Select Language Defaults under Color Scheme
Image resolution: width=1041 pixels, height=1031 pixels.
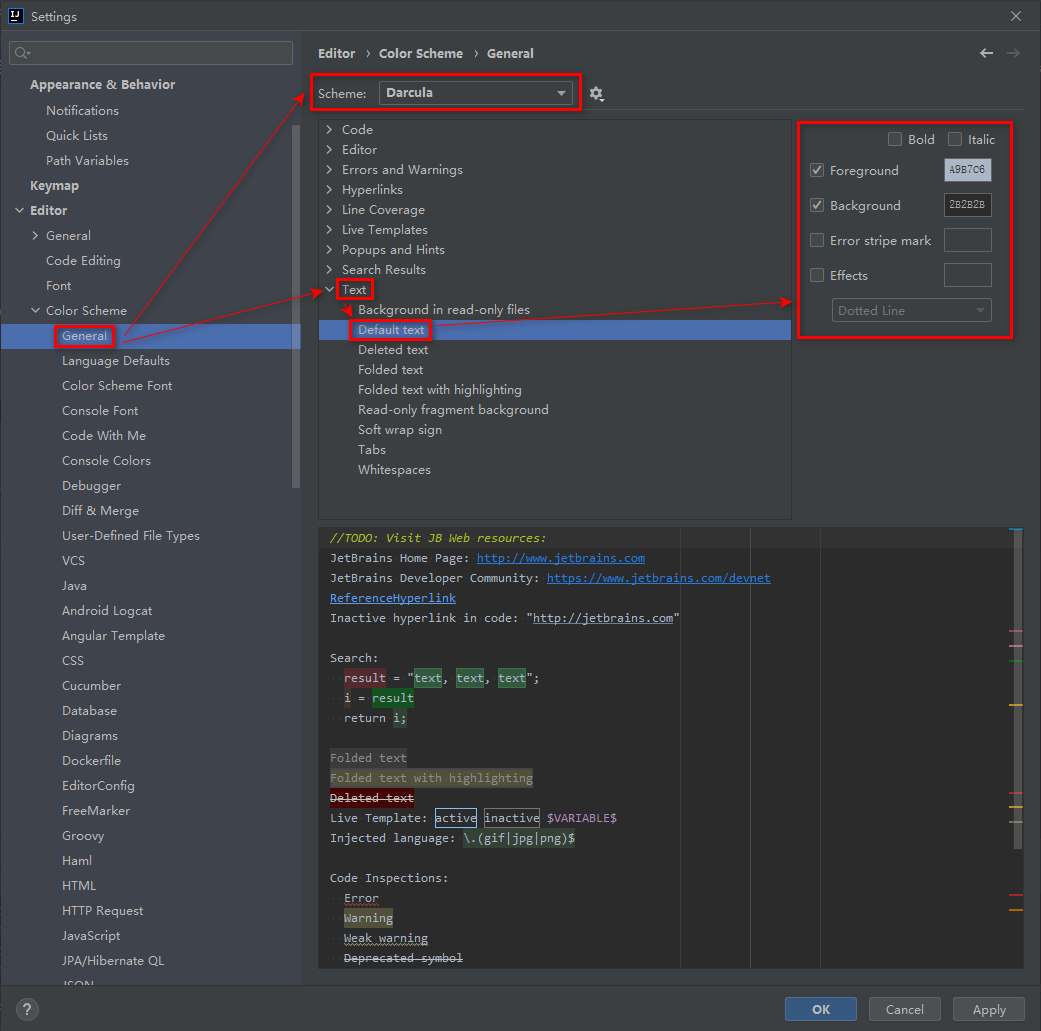pyautogui.click(x=116, y=360)
